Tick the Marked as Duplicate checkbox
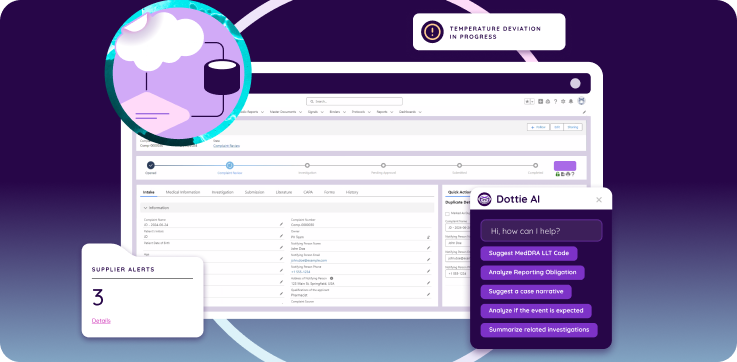The image size is (737, 362). click(447, 214)
